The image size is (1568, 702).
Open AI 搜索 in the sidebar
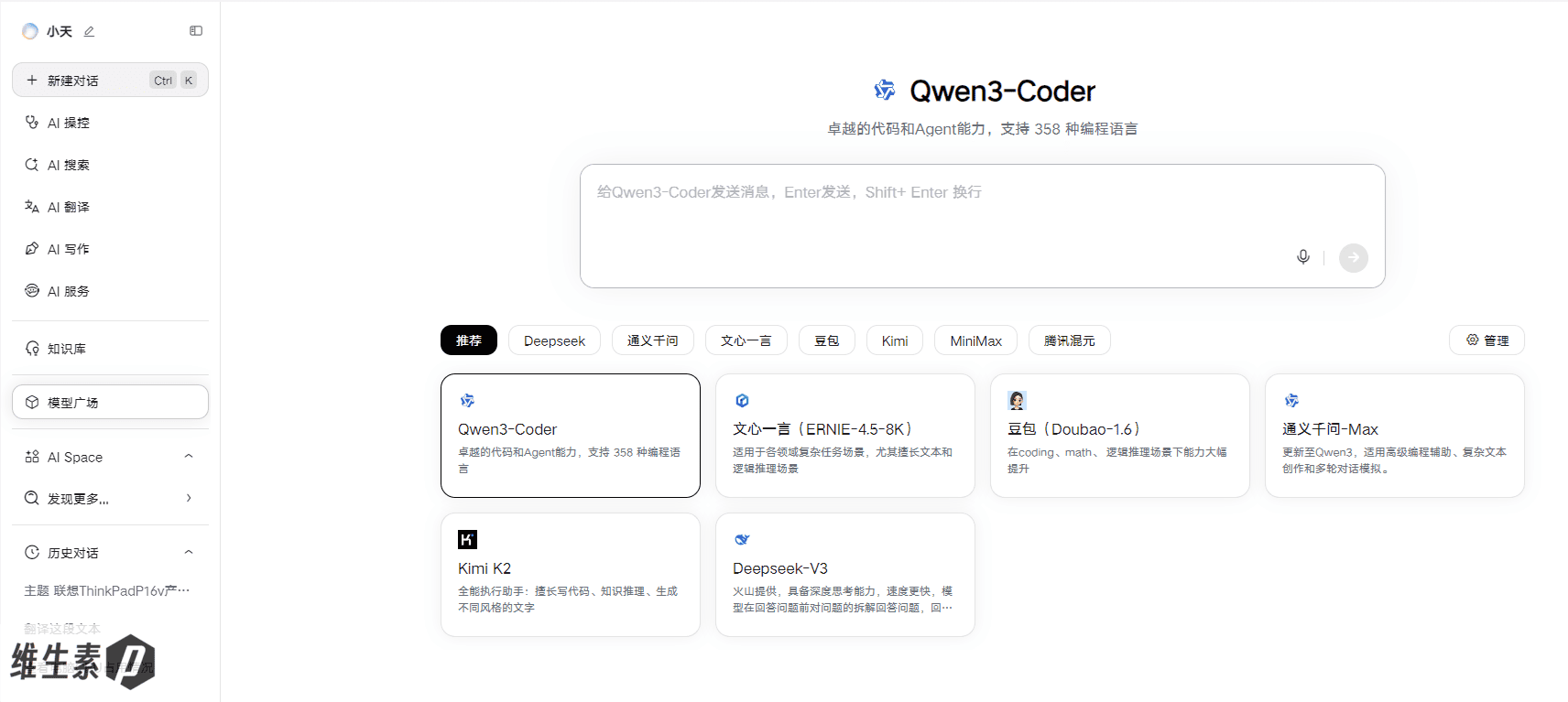coord(69,165)
